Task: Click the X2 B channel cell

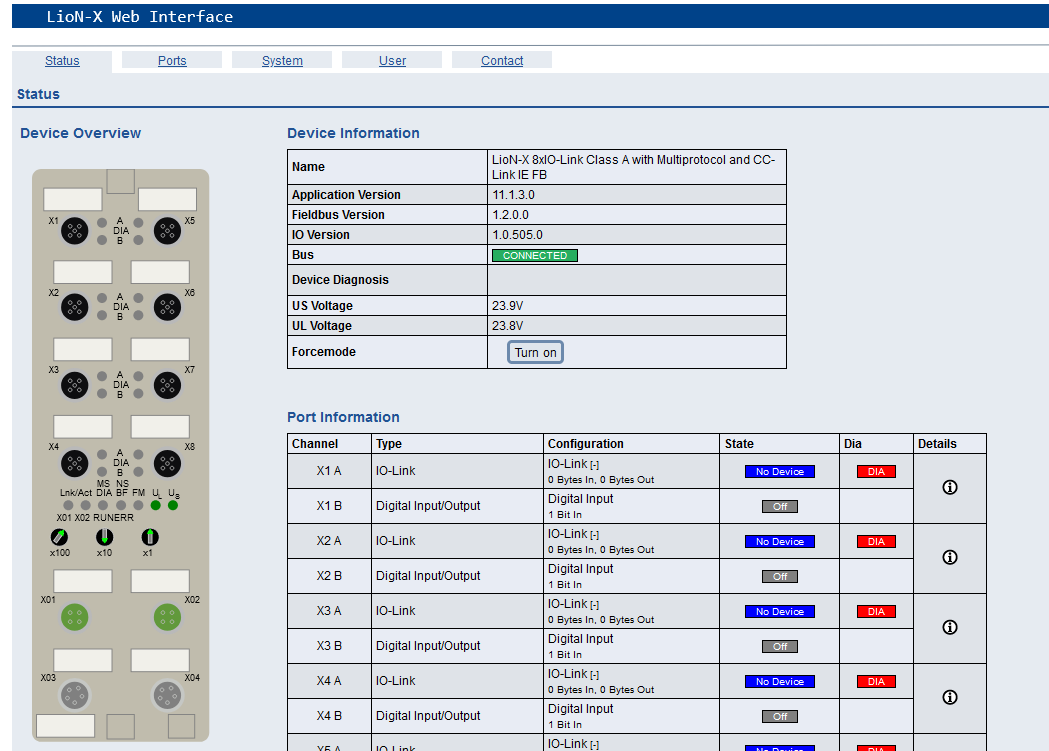Action: (329, 576)
